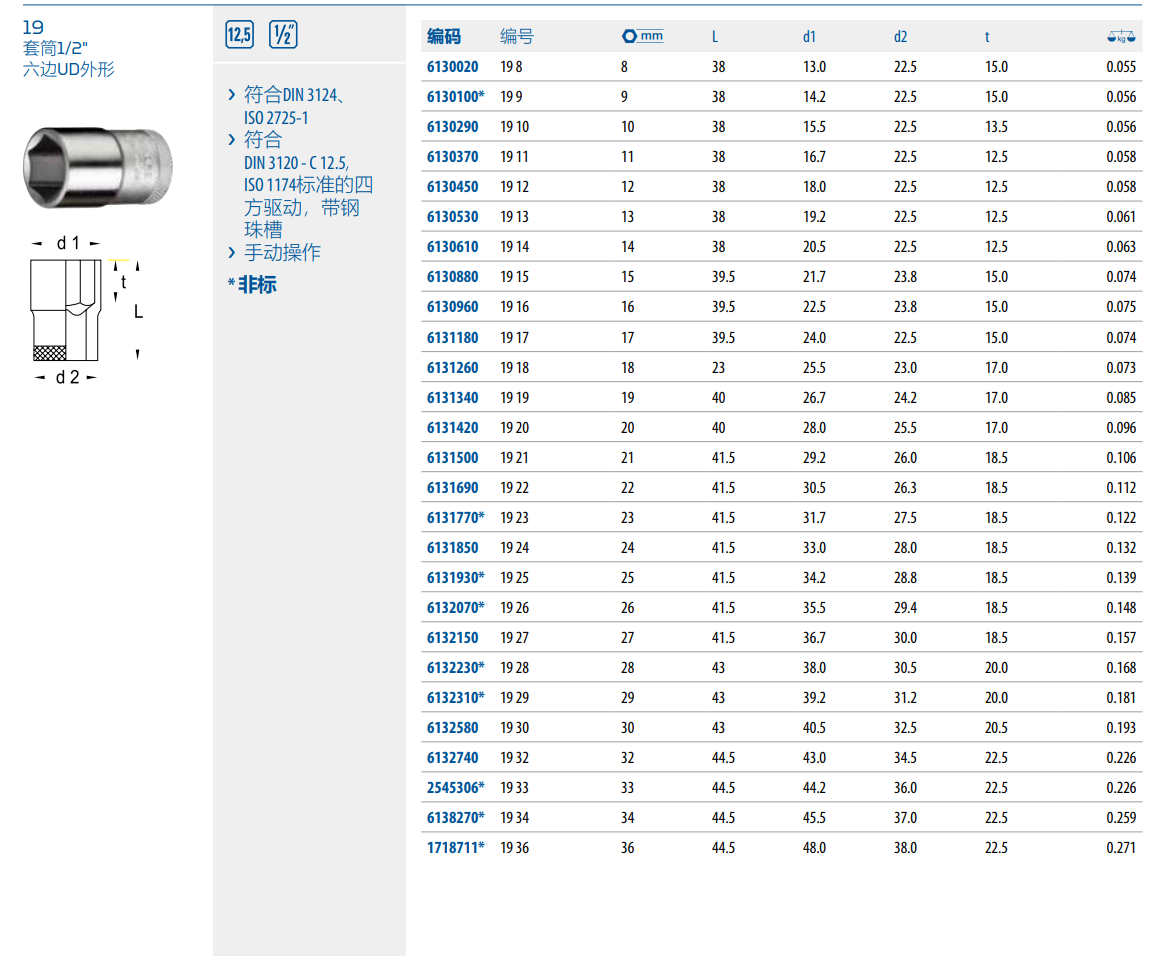
Task: Click the chevron before 手动操作
Action: pos(232,253)
